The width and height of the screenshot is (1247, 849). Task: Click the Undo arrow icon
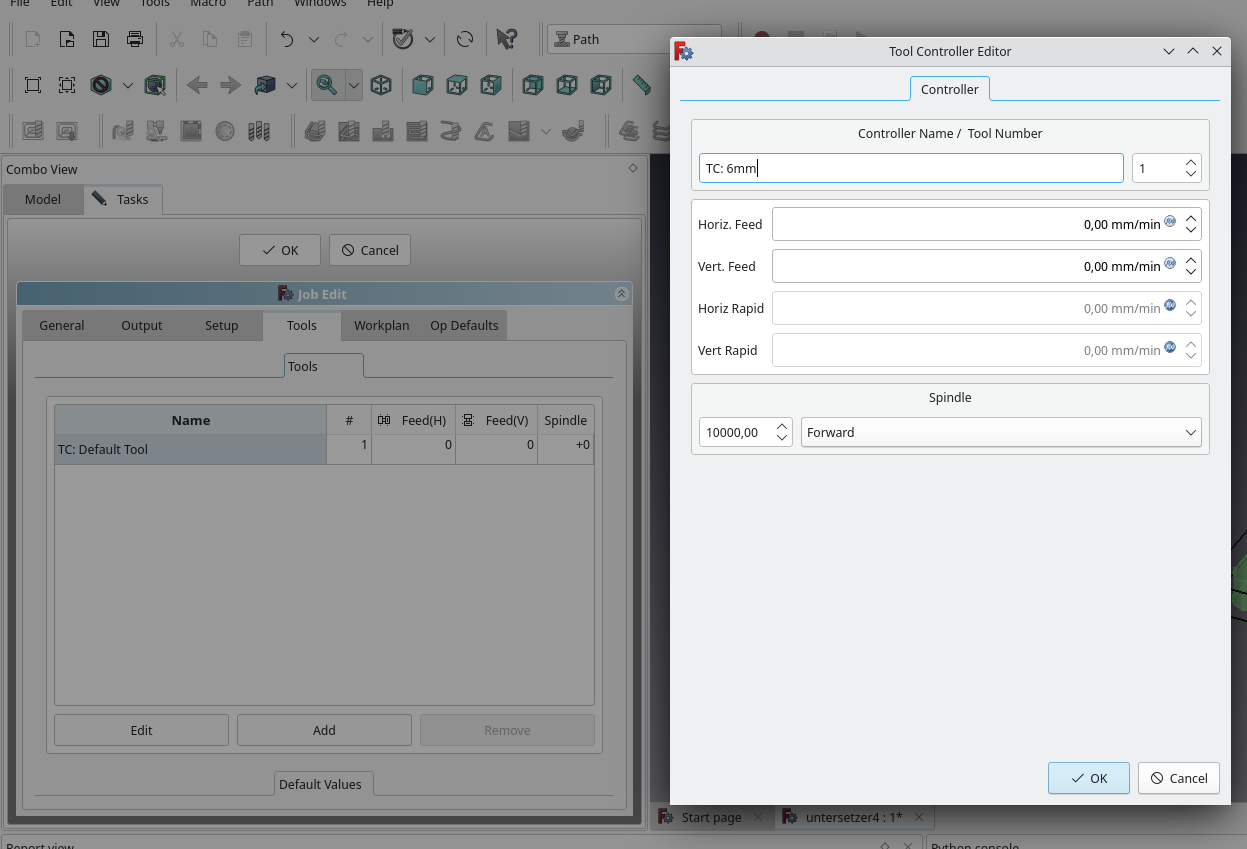pyautogui.click(x=287, y=39)
